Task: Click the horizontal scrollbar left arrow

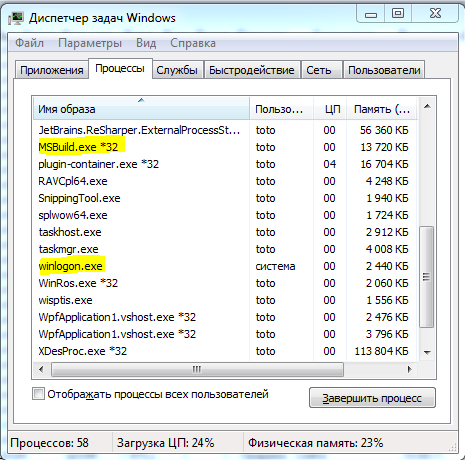Action: [41, 369]
